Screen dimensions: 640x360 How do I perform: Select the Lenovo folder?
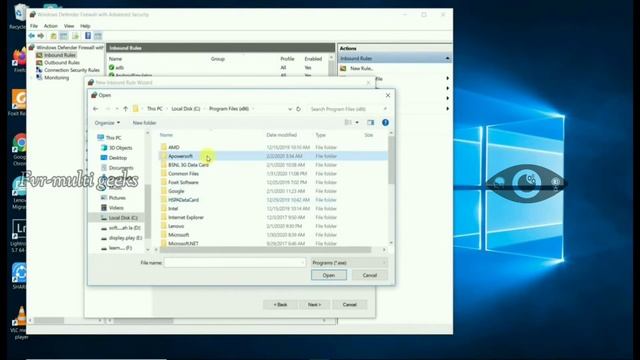pyautogui.click(x=176, y=226)
